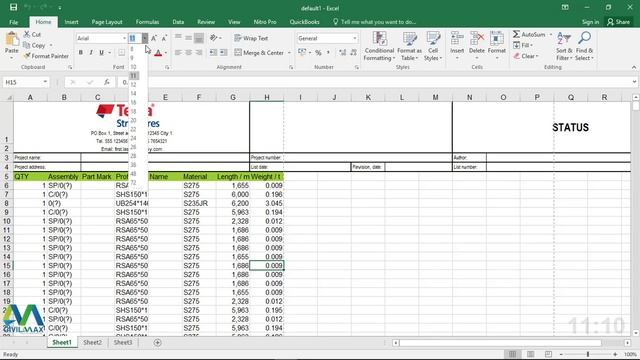Activate the Format Painter tool
This screenshot has width=640, height=360.
46,56
